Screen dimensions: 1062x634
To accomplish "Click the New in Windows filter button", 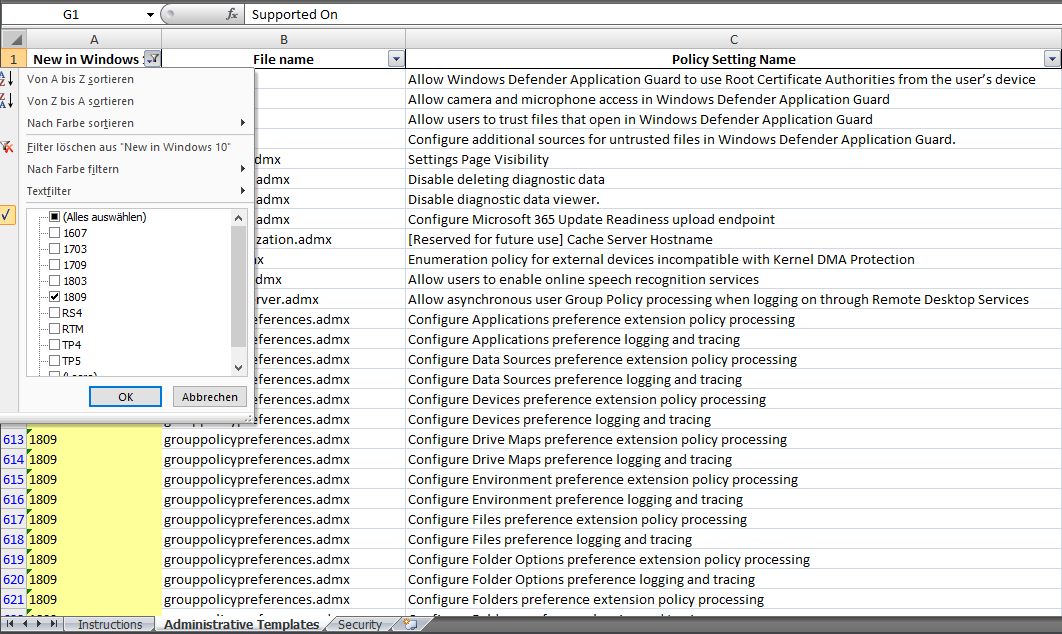I will [153, 59].
